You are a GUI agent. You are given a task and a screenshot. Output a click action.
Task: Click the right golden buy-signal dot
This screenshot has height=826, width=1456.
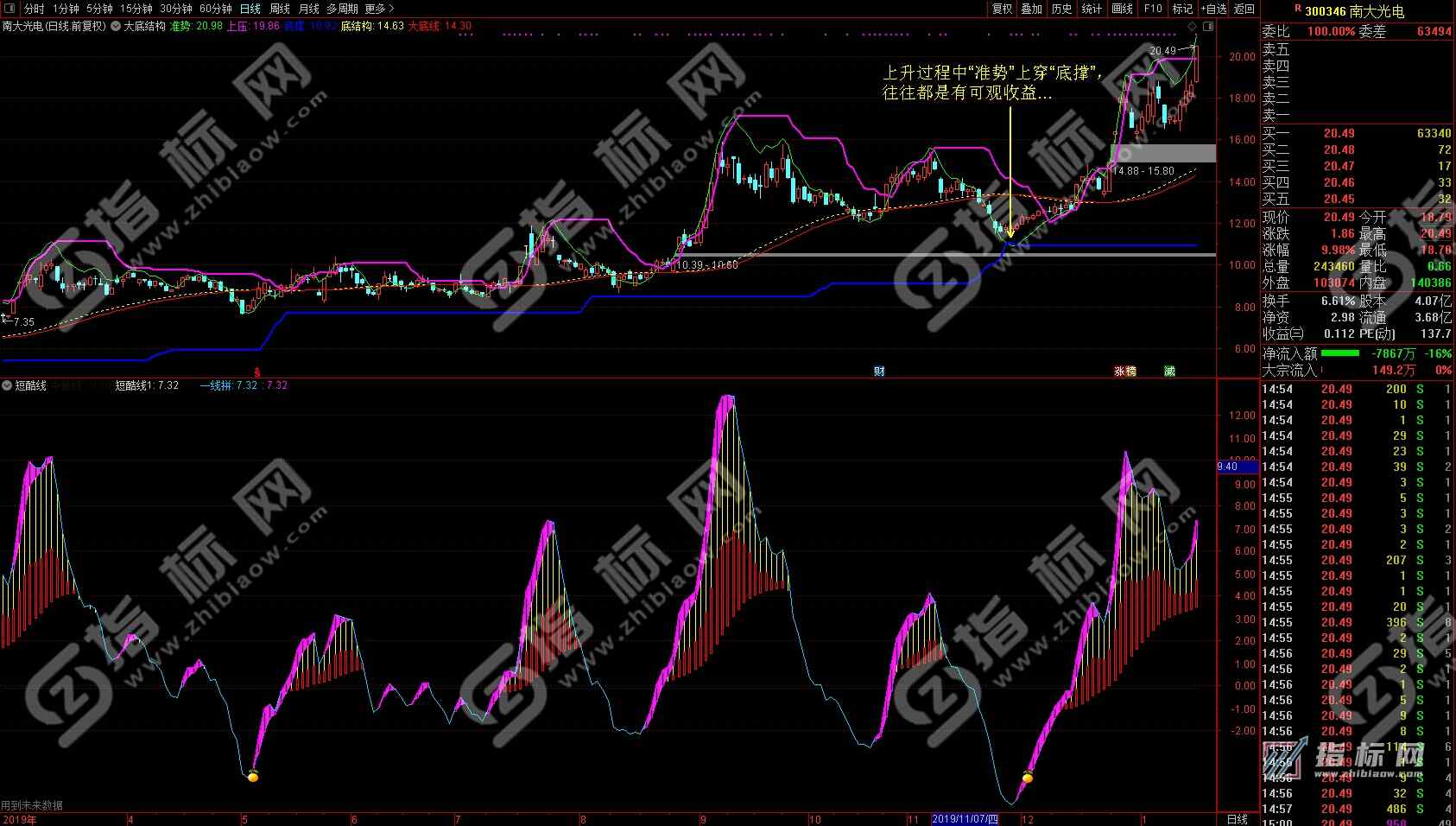(x=1028, y=778)
